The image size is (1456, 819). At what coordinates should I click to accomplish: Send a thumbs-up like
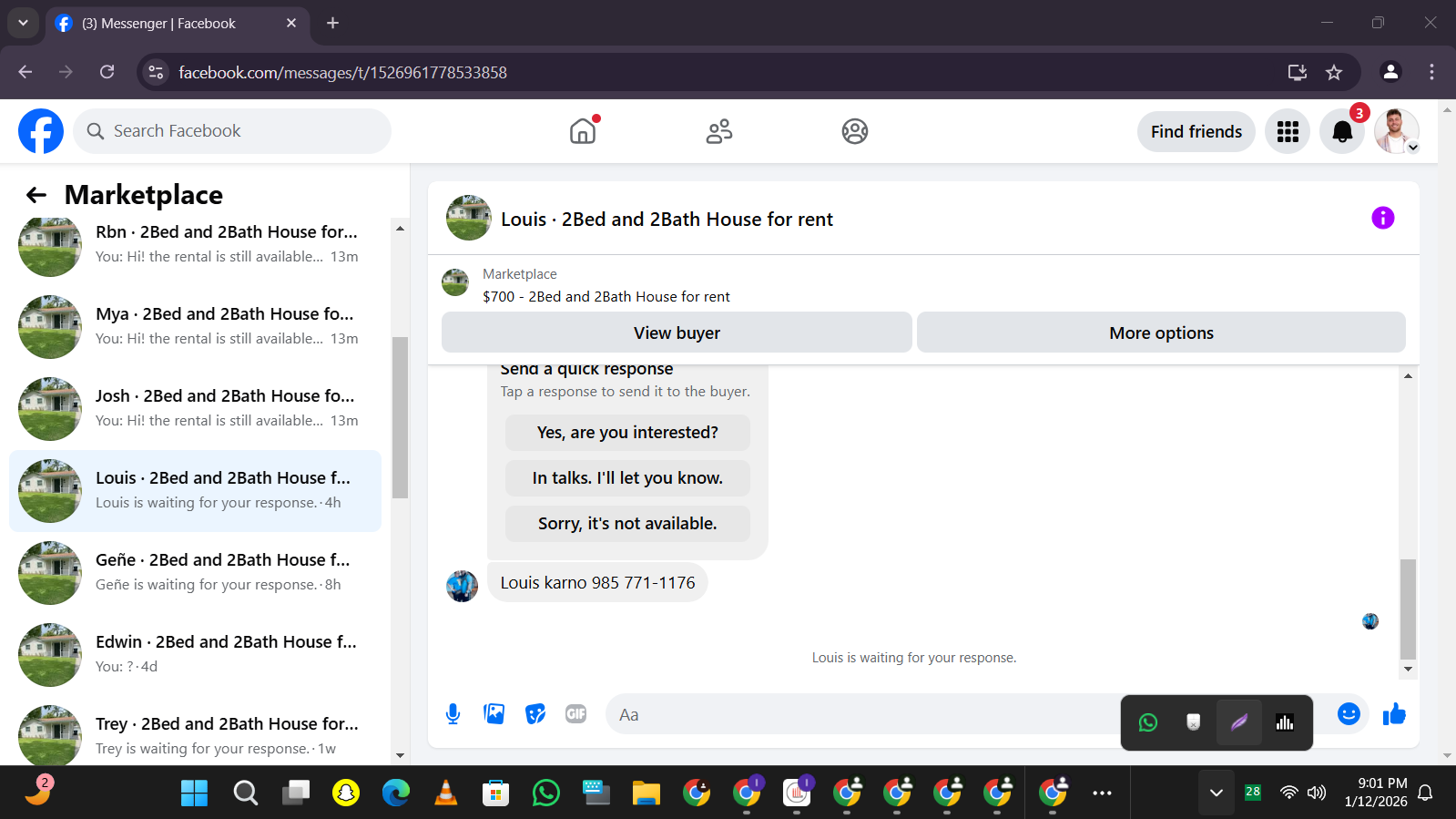pos(1394,714)
